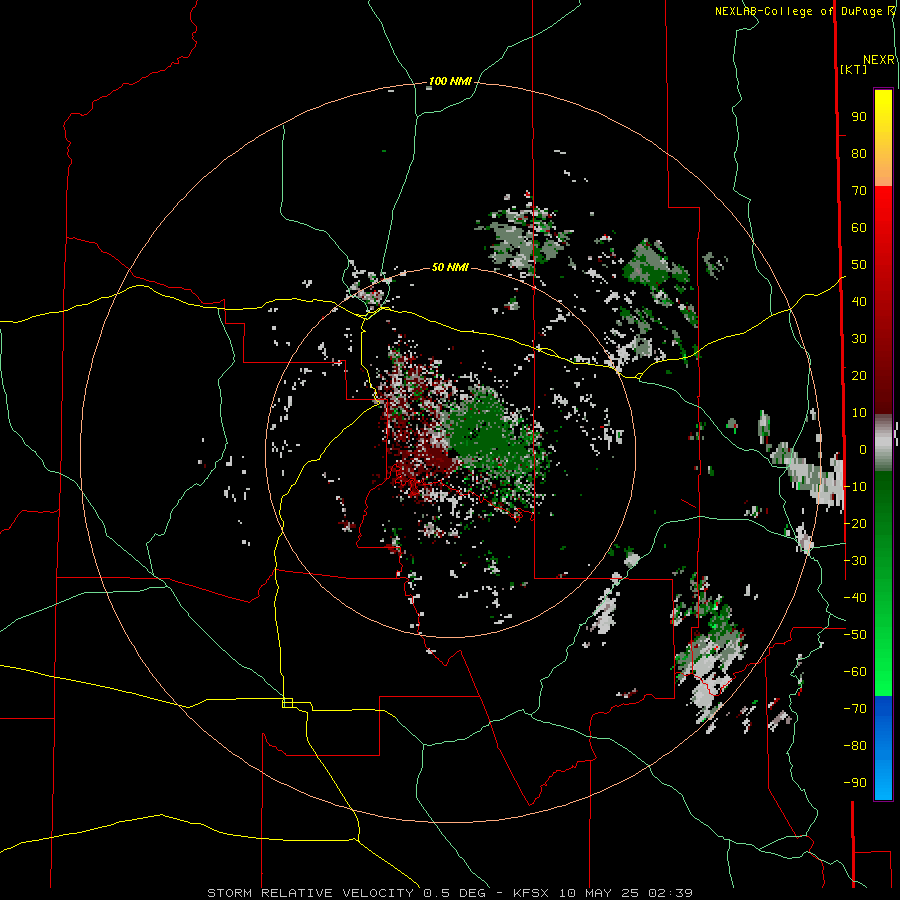Click the 50 value on the velocity scale

point(859,265)
